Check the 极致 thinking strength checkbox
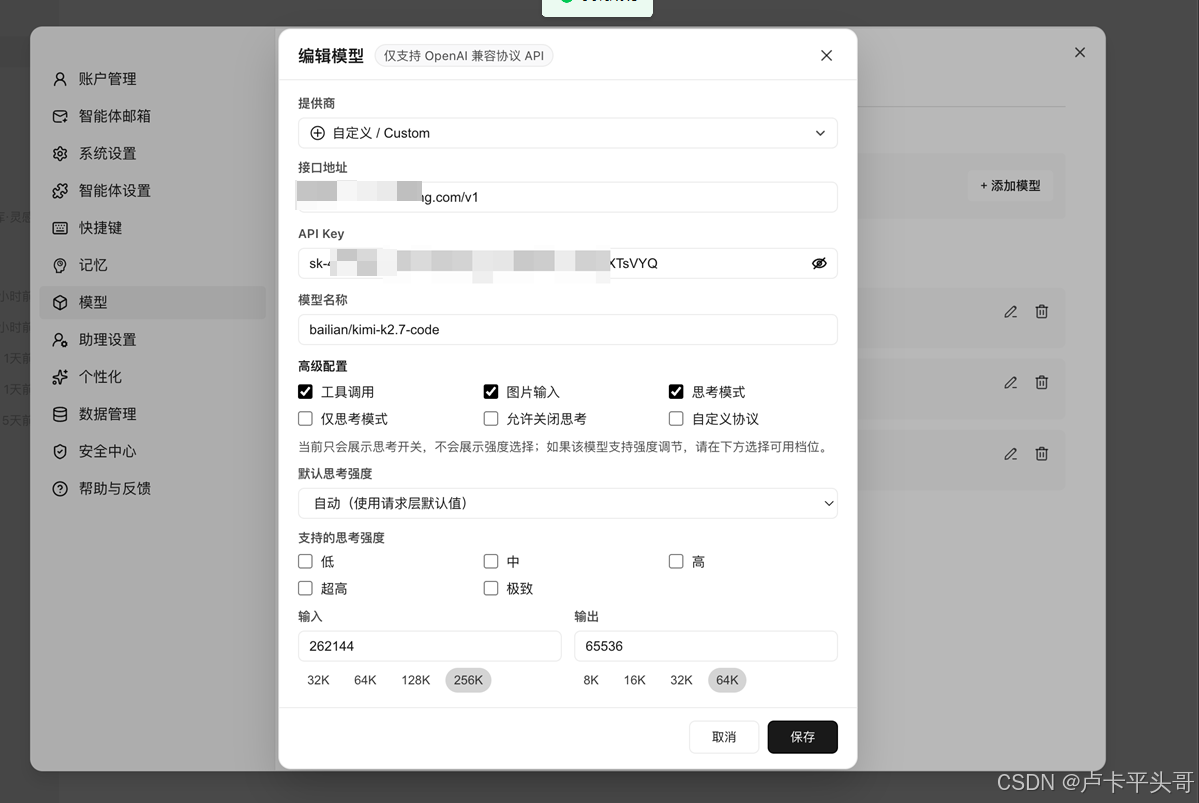Image resolution: width=1199 pixels, height=803 pixels. coord(491,588)
